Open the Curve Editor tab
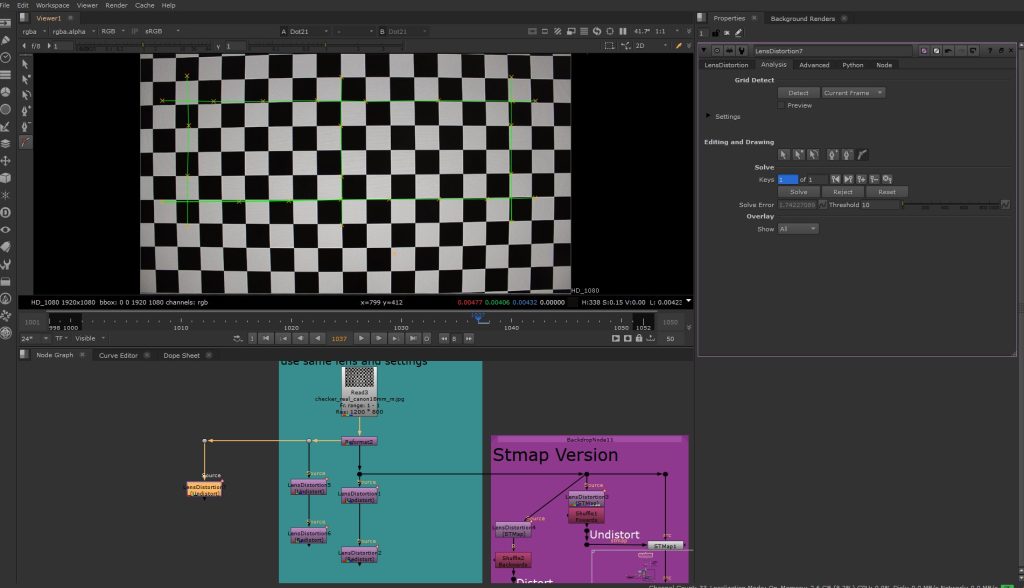This screenshot has height=588, width=1024. tap(118, 355)
